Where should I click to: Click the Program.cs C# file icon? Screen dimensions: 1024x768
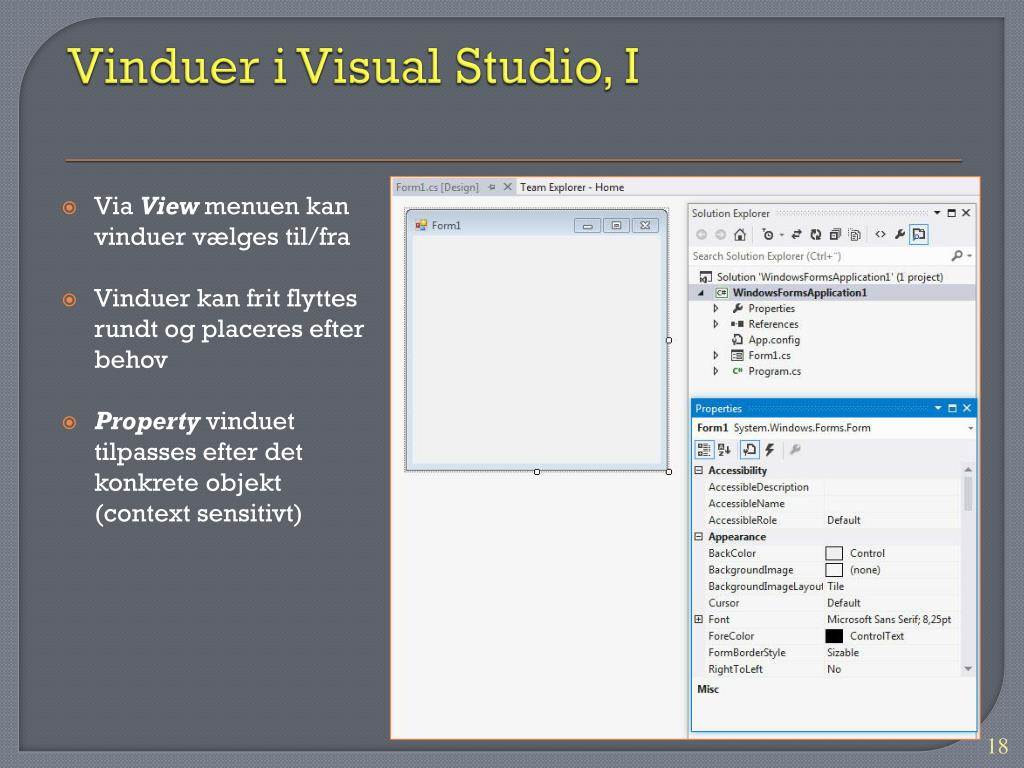tap(737, 371)
